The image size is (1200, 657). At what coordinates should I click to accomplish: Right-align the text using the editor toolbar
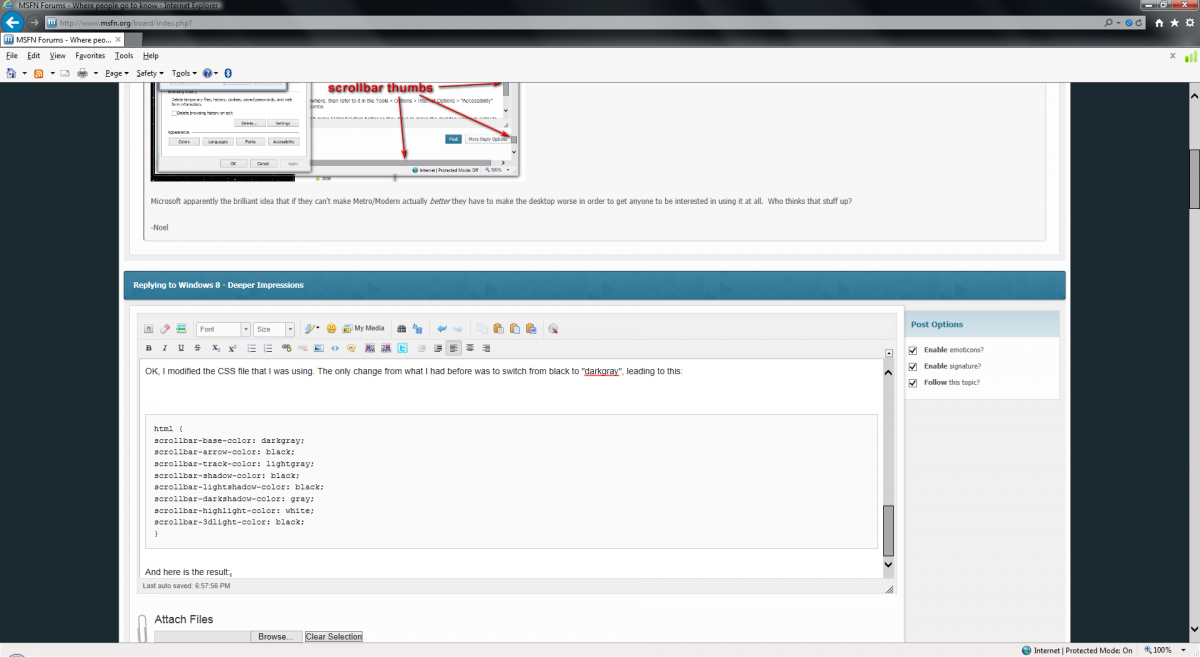point(486,348)
